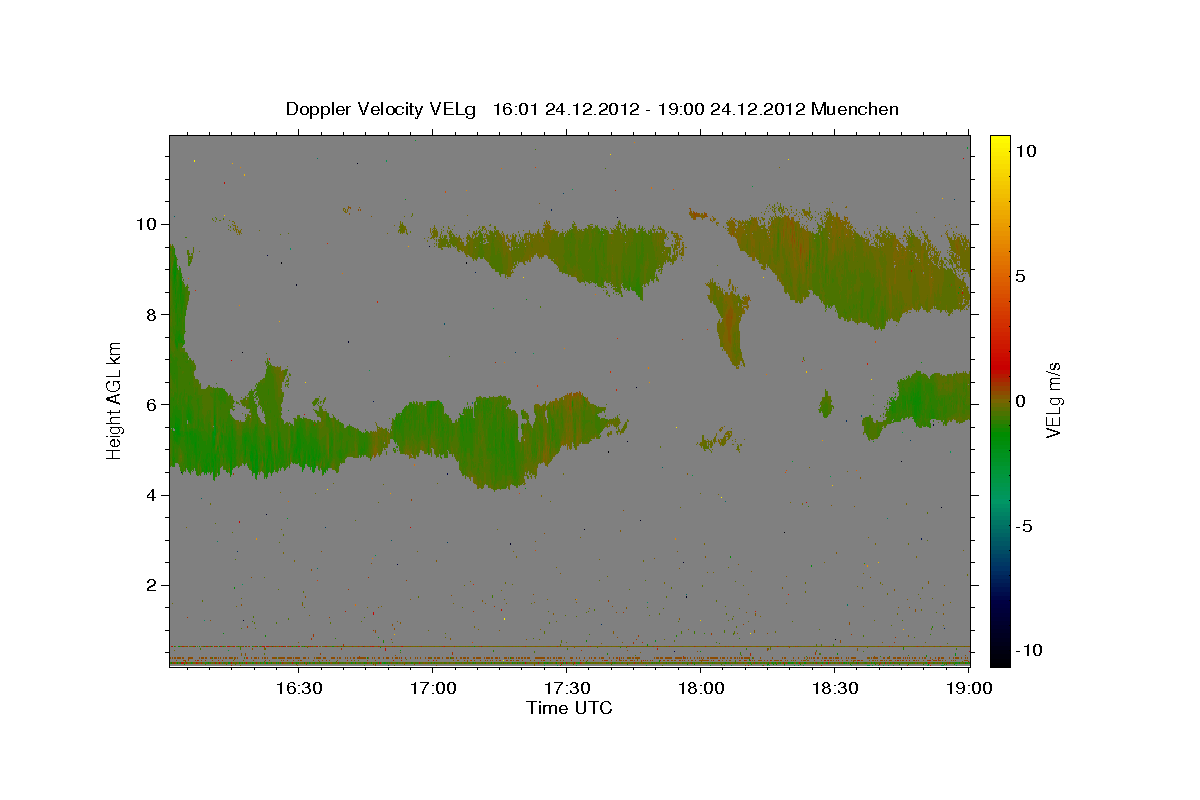
Task: Click the colorbar value 5 label
Action: (1020, 276)
